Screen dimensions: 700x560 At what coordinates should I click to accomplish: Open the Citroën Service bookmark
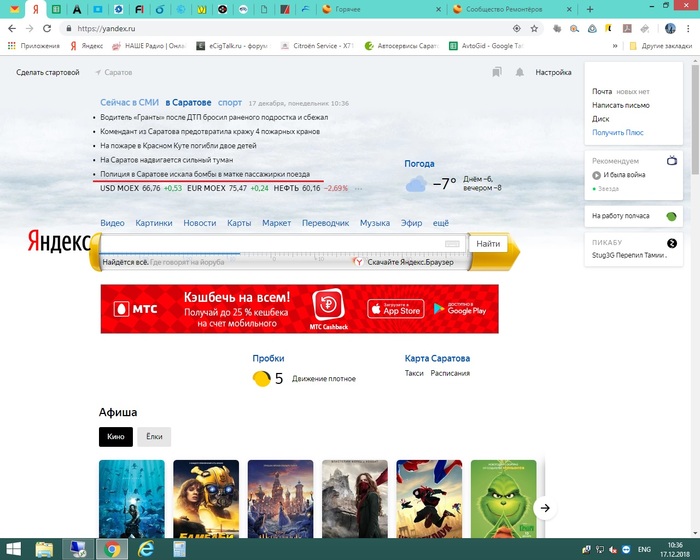click(317, 46)
